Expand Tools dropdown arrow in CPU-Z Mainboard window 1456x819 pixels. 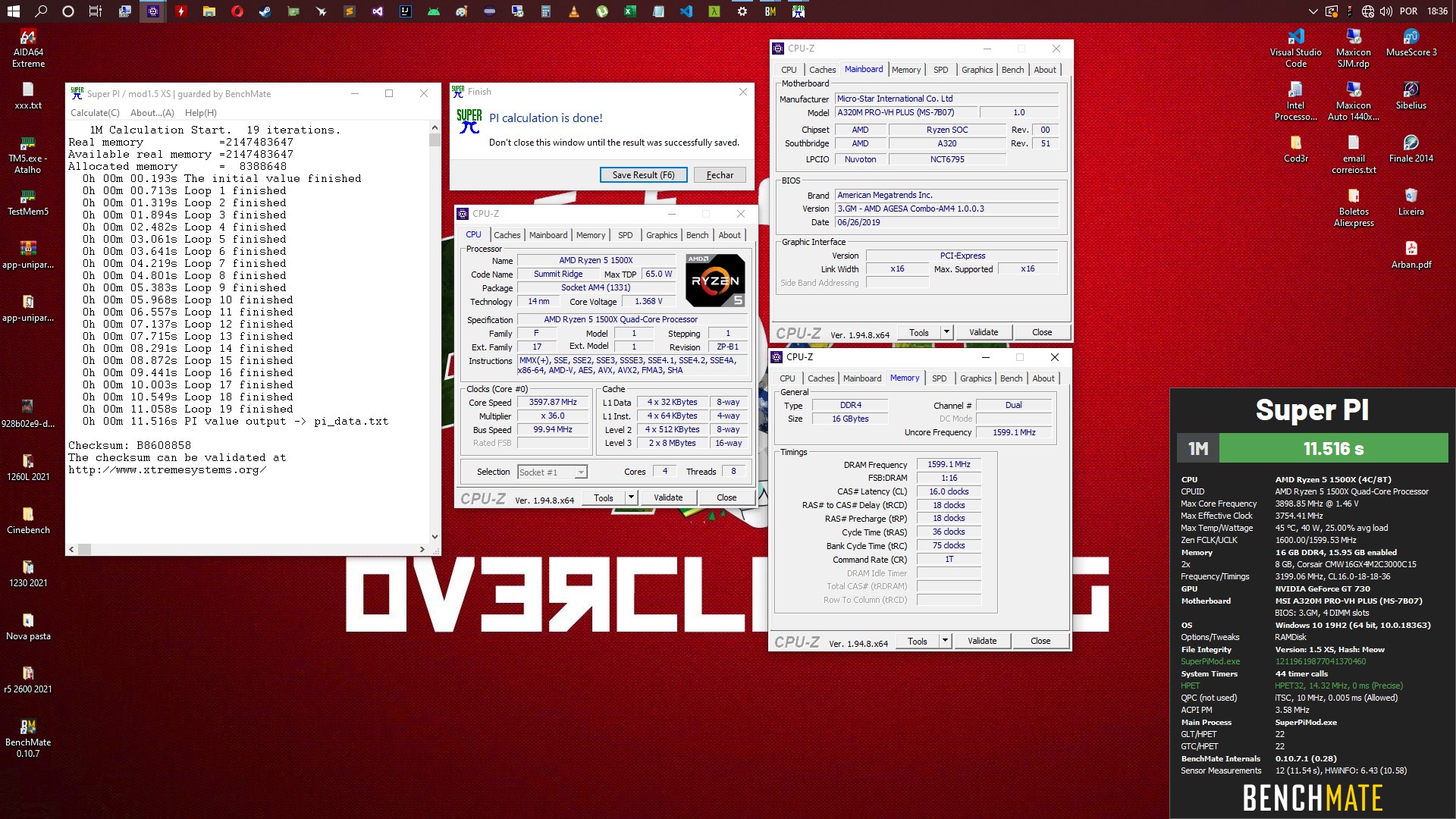[x=946, y=332]
